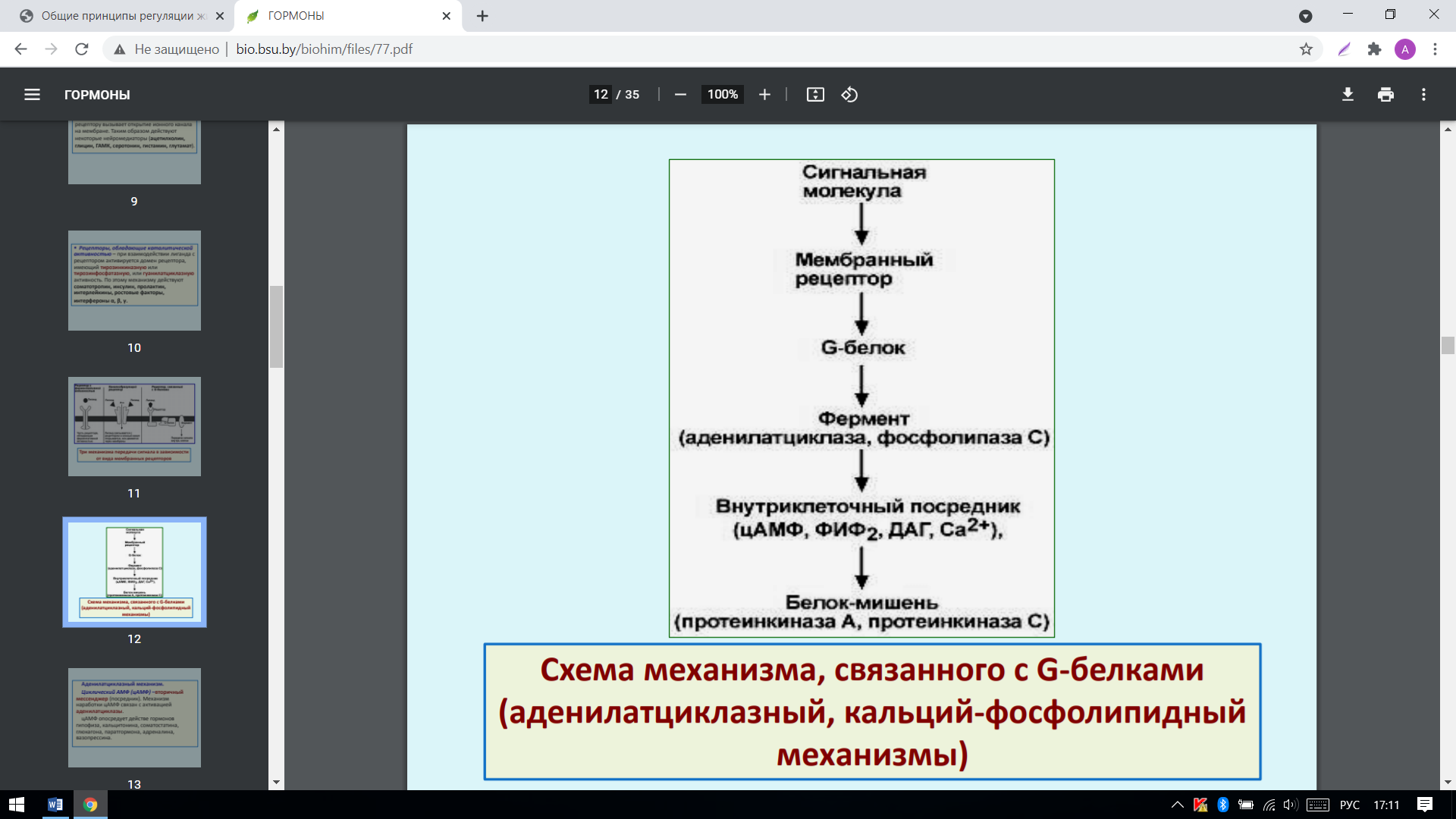Open the network Wi-Fi tray icon
This screenshot has width=1456, height=819.
tap(1269, 805)
